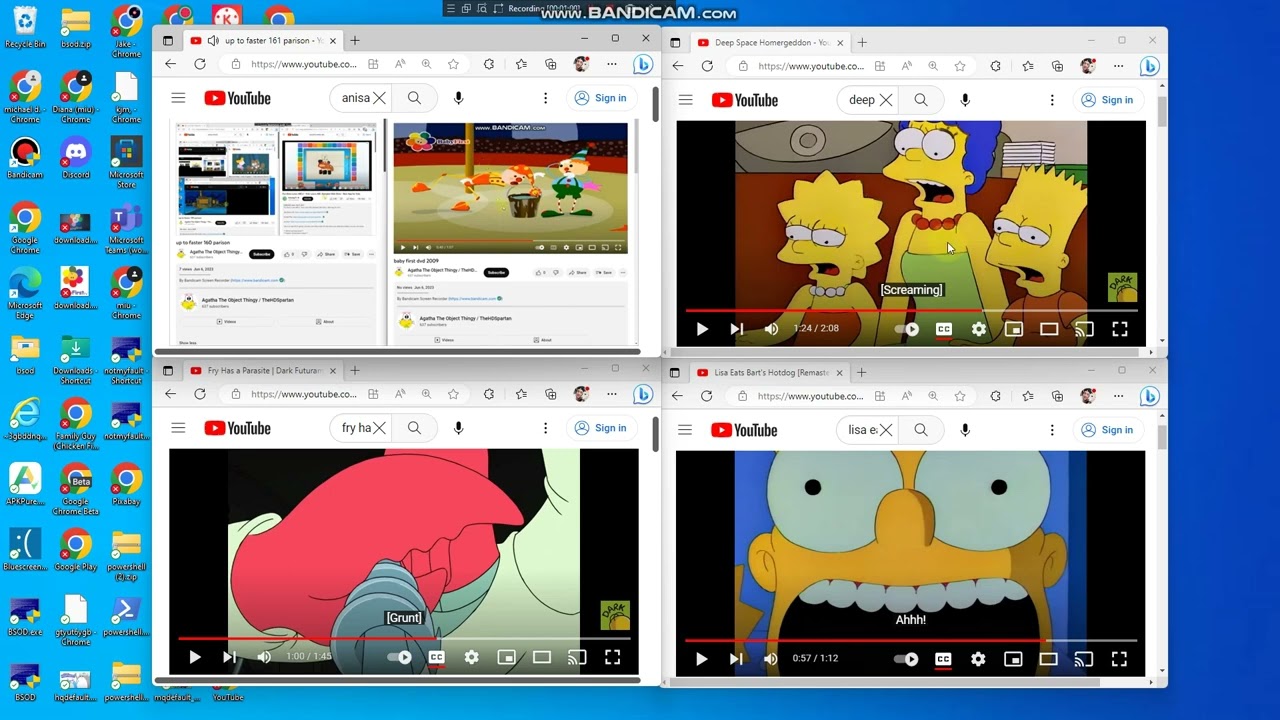Viewport: 1280px width, 720px height.
Task: Play the Lisa Eats Bart's Hotdog video
Action: click(701, 659)
